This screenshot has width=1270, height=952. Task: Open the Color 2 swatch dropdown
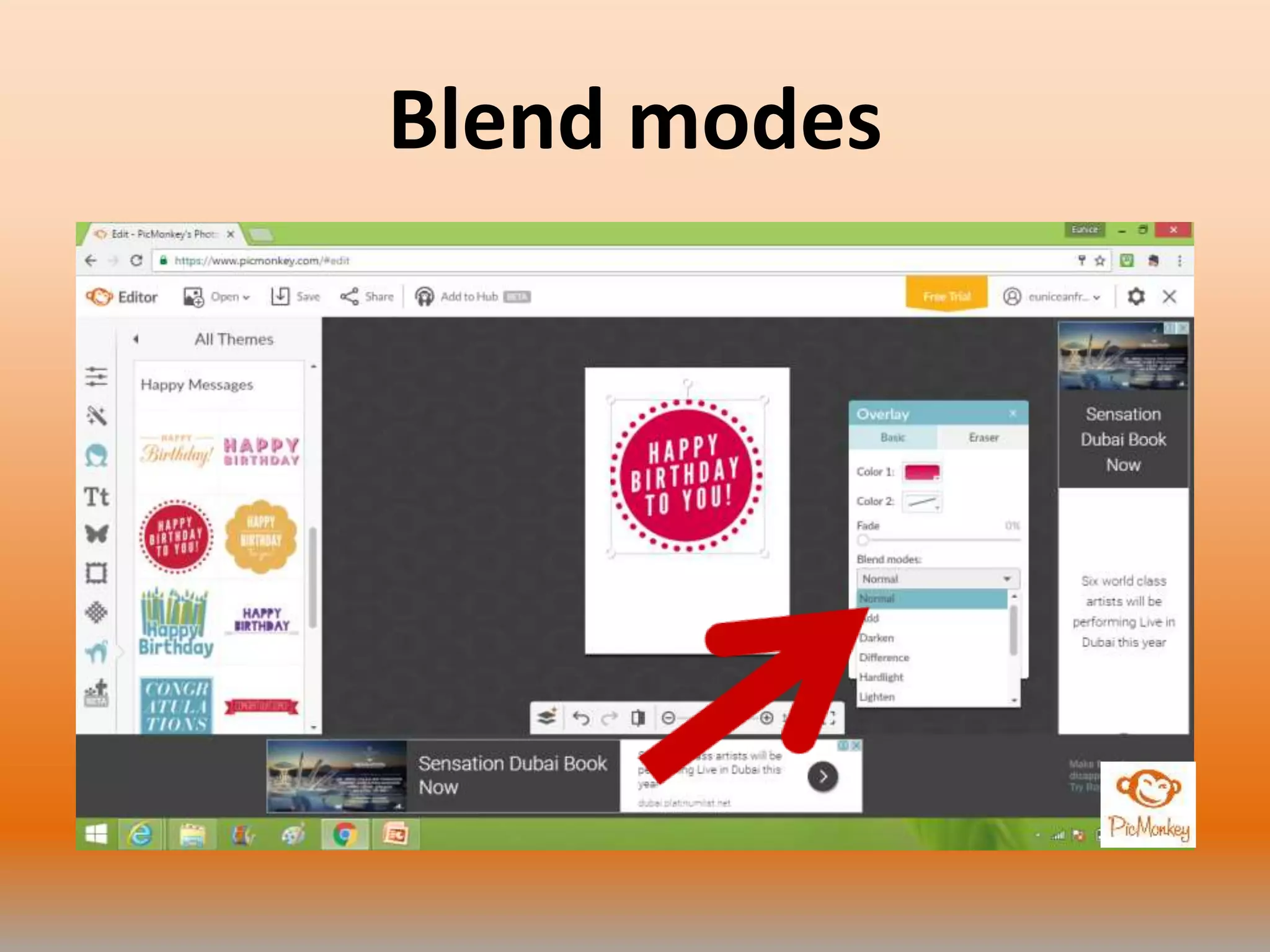coord(922,501)
